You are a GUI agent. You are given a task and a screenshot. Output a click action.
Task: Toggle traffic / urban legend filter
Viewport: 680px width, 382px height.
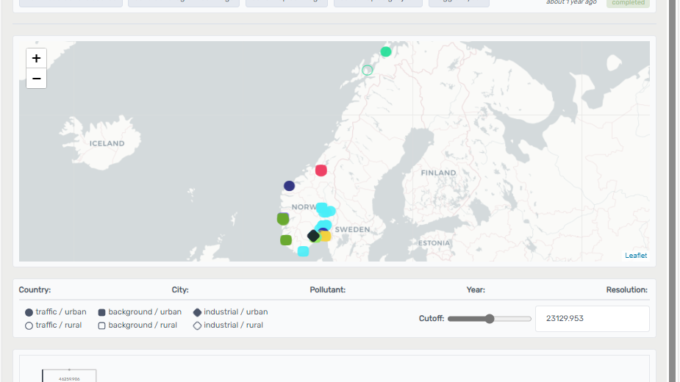(56, 312)
